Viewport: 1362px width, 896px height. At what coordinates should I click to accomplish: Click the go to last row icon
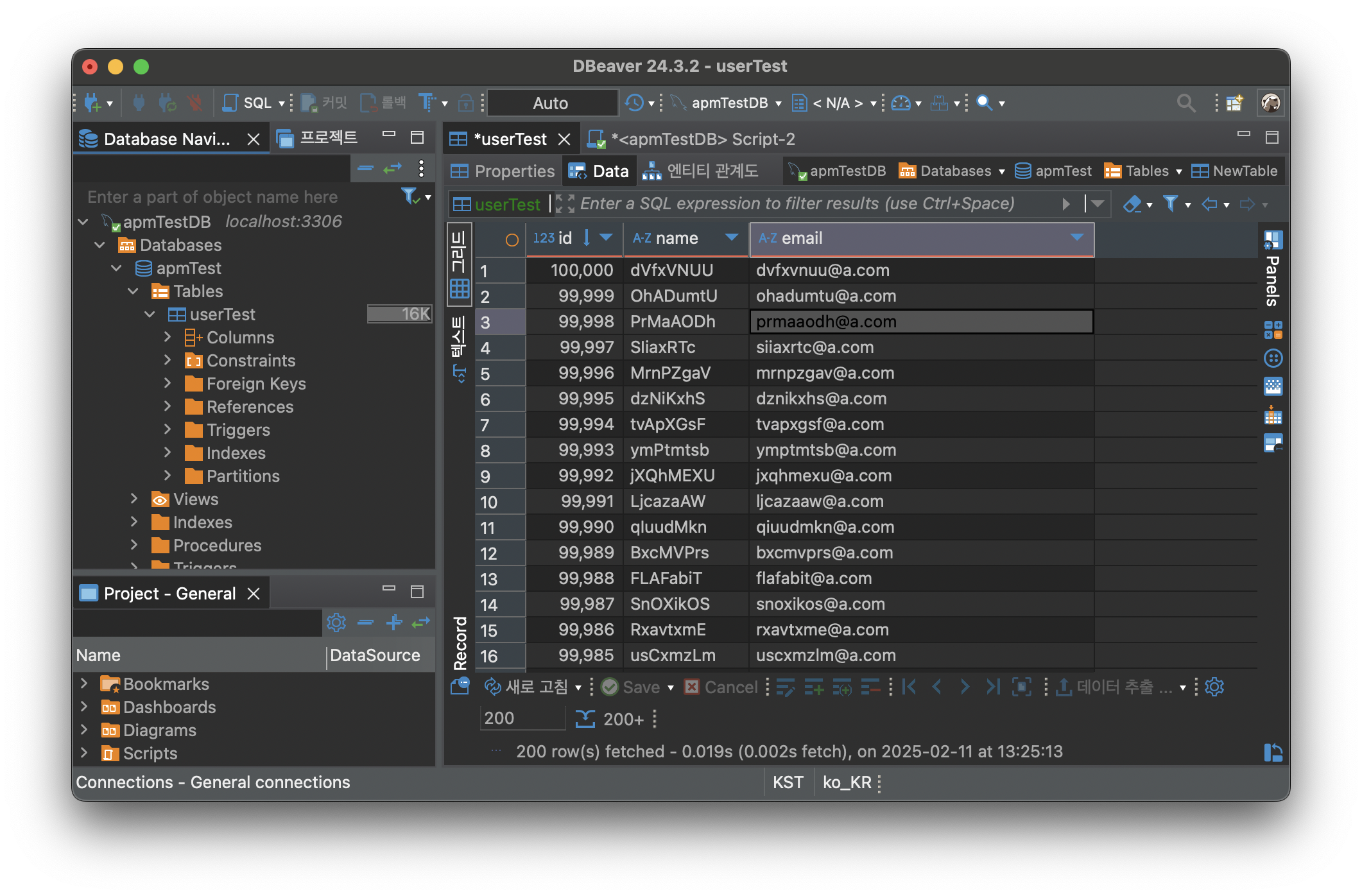(992, 687)
